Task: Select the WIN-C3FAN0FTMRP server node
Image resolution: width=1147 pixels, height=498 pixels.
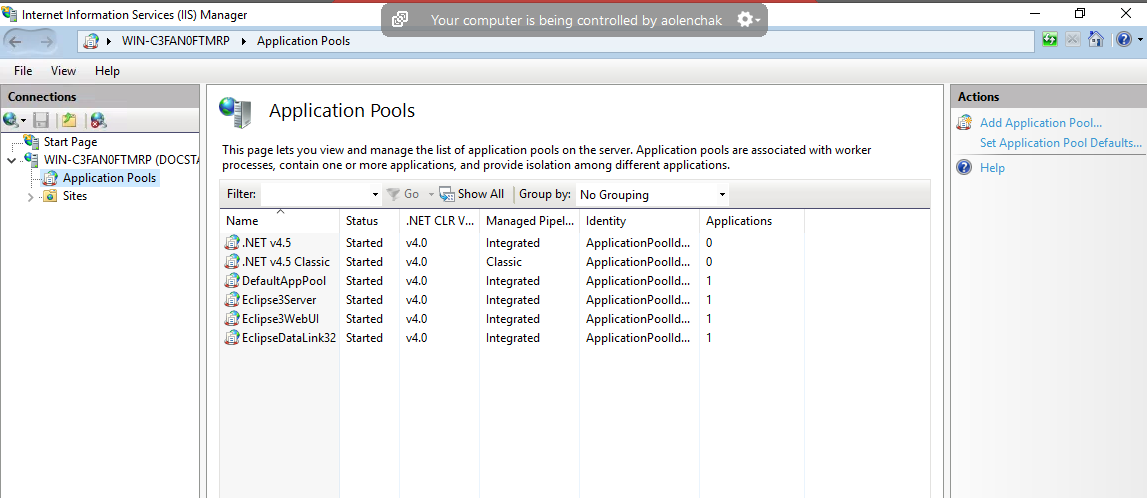Action: (123, 159)
